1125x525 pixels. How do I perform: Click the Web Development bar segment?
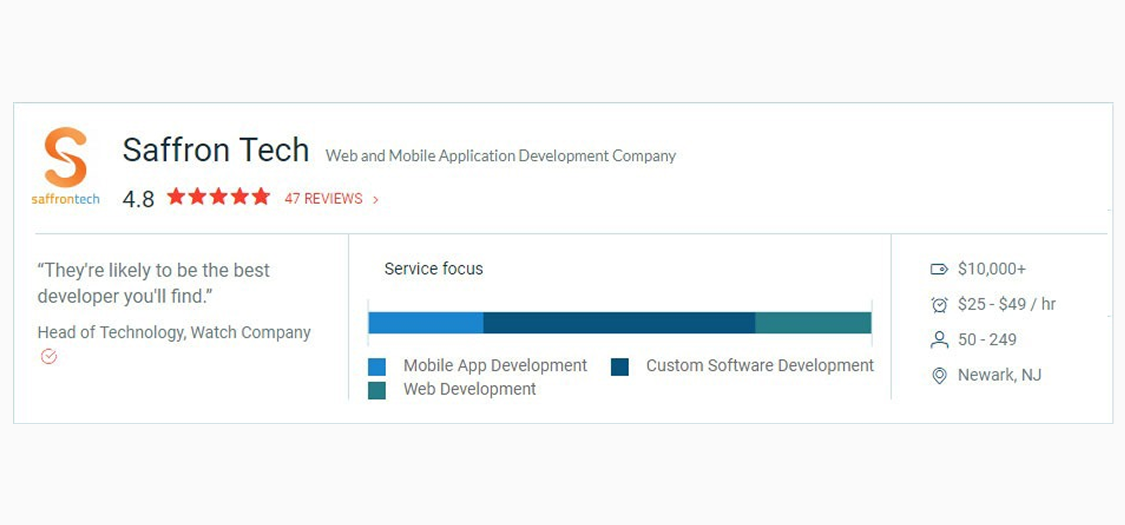[814, 323]
